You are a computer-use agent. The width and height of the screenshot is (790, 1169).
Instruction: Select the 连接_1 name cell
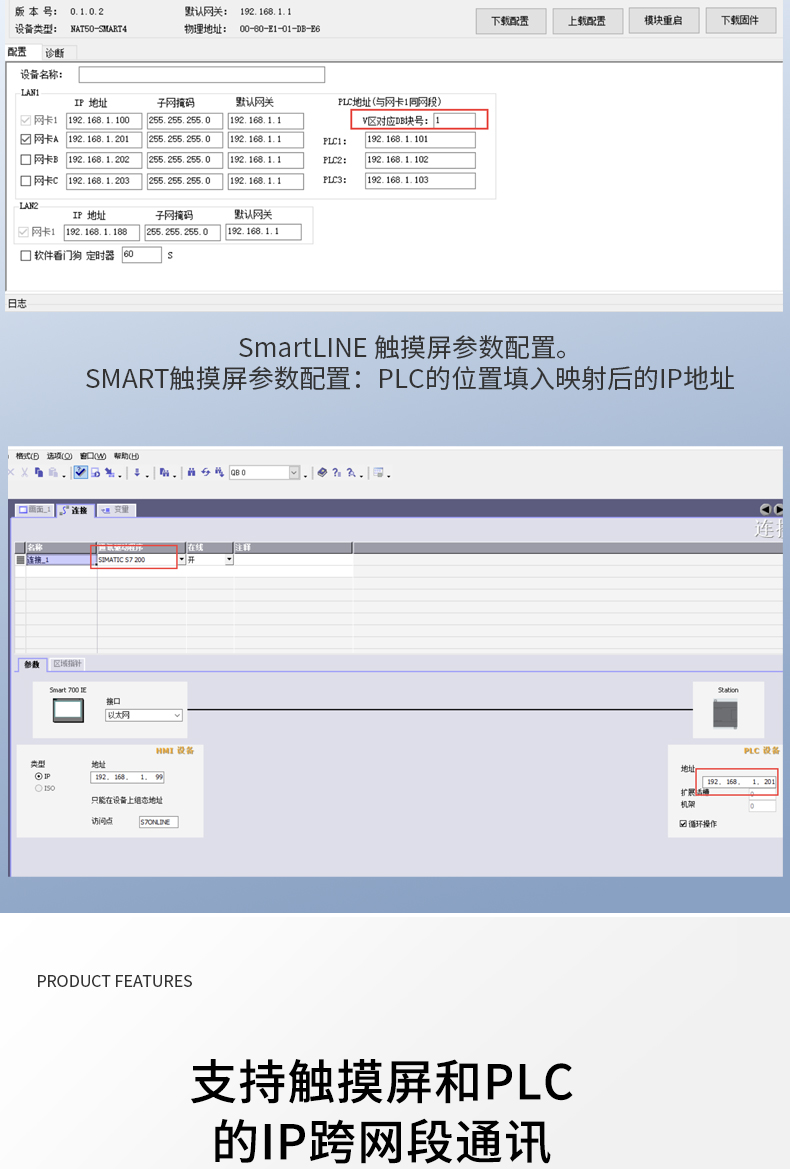pyautogui.click(x=61, y=559)
